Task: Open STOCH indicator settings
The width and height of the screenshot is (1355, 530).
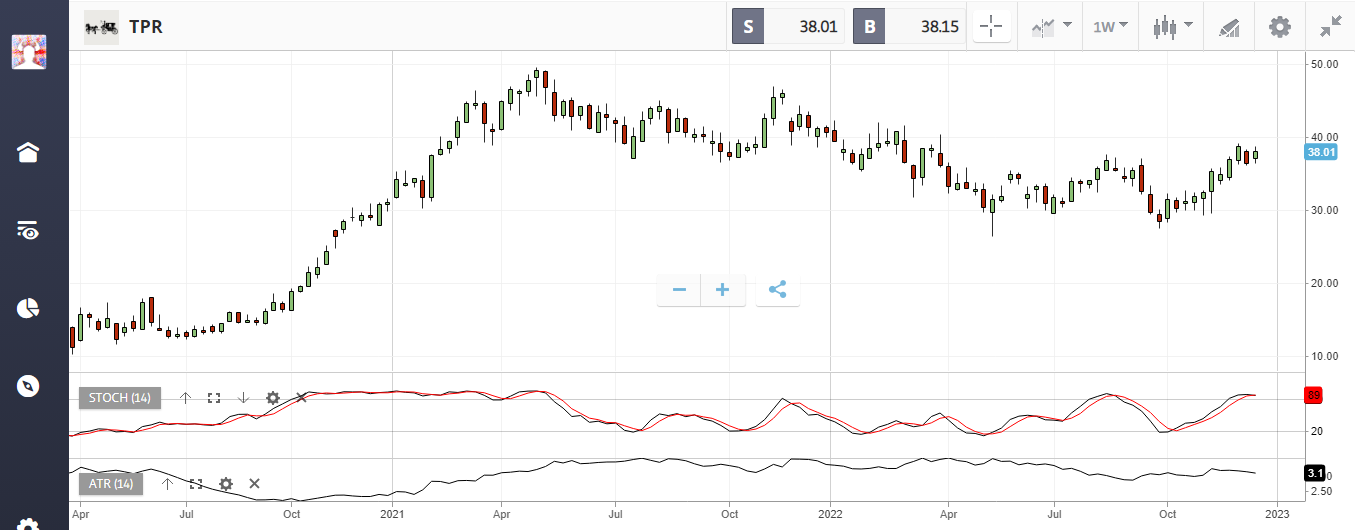Action: [273, 398]
